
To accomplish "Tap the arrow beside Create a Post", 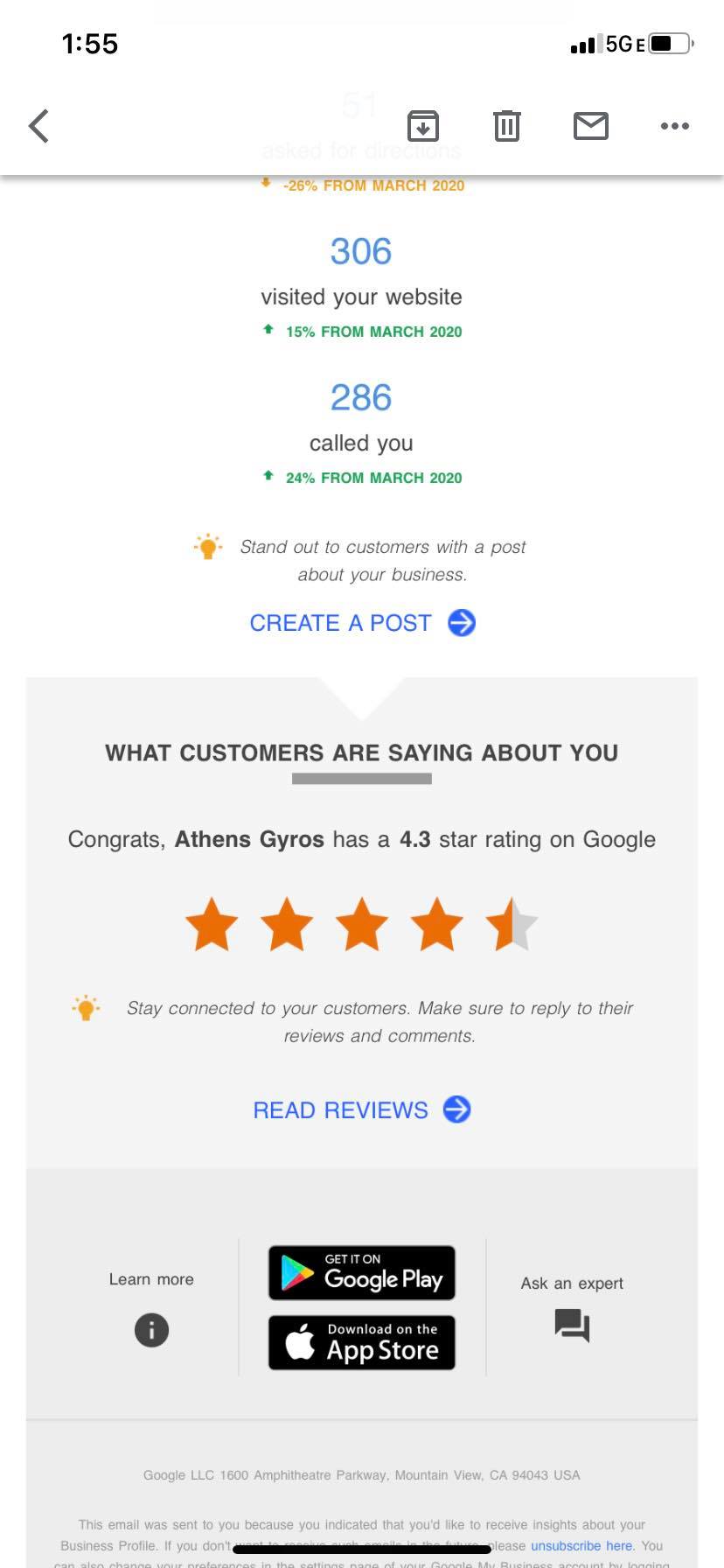I will click(x=462, y=623).
